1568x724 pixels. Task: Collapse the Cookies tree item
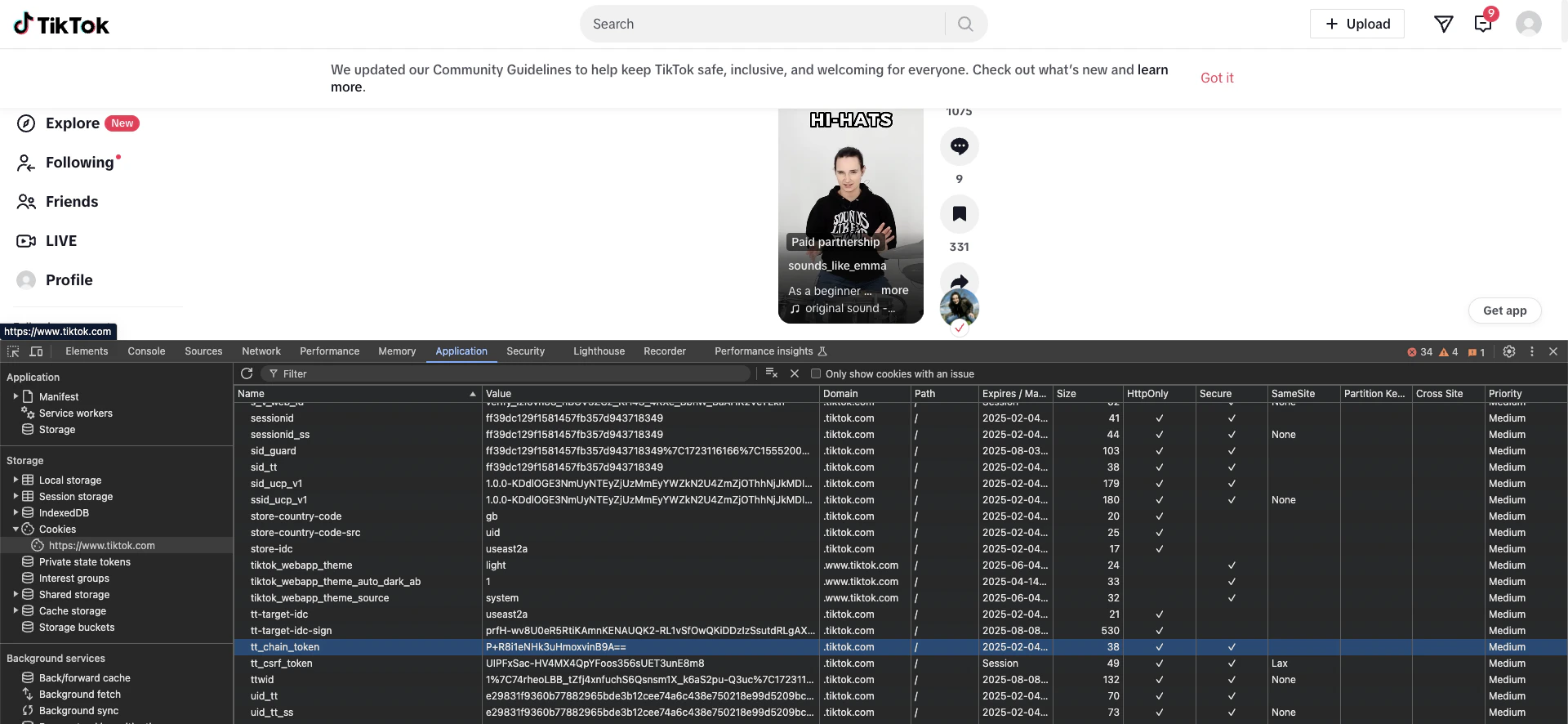coord(16,530)
